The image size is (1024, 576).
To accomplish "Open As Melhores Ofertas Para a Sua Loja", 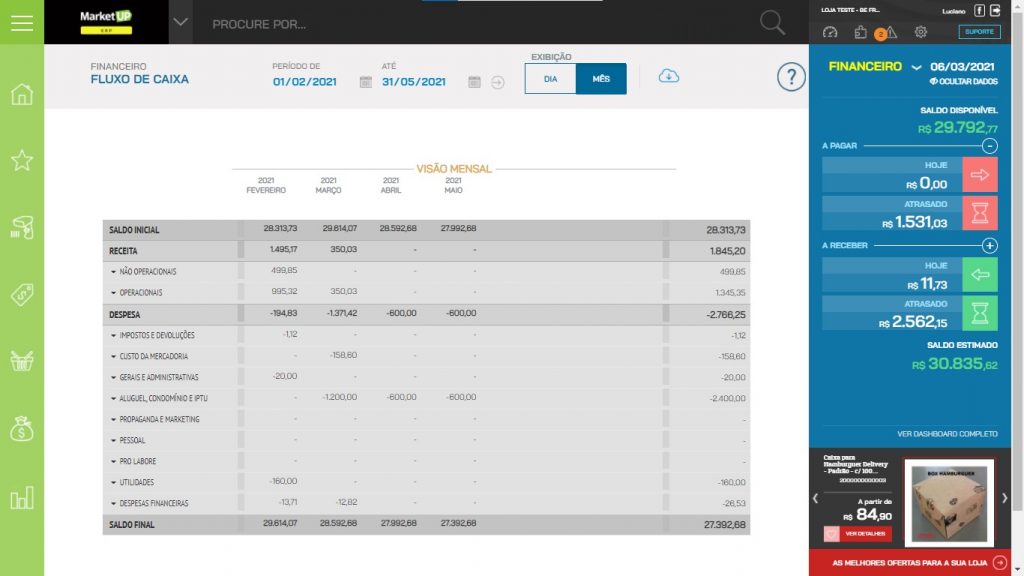I will pyautogui.click(x=910, y=562).
